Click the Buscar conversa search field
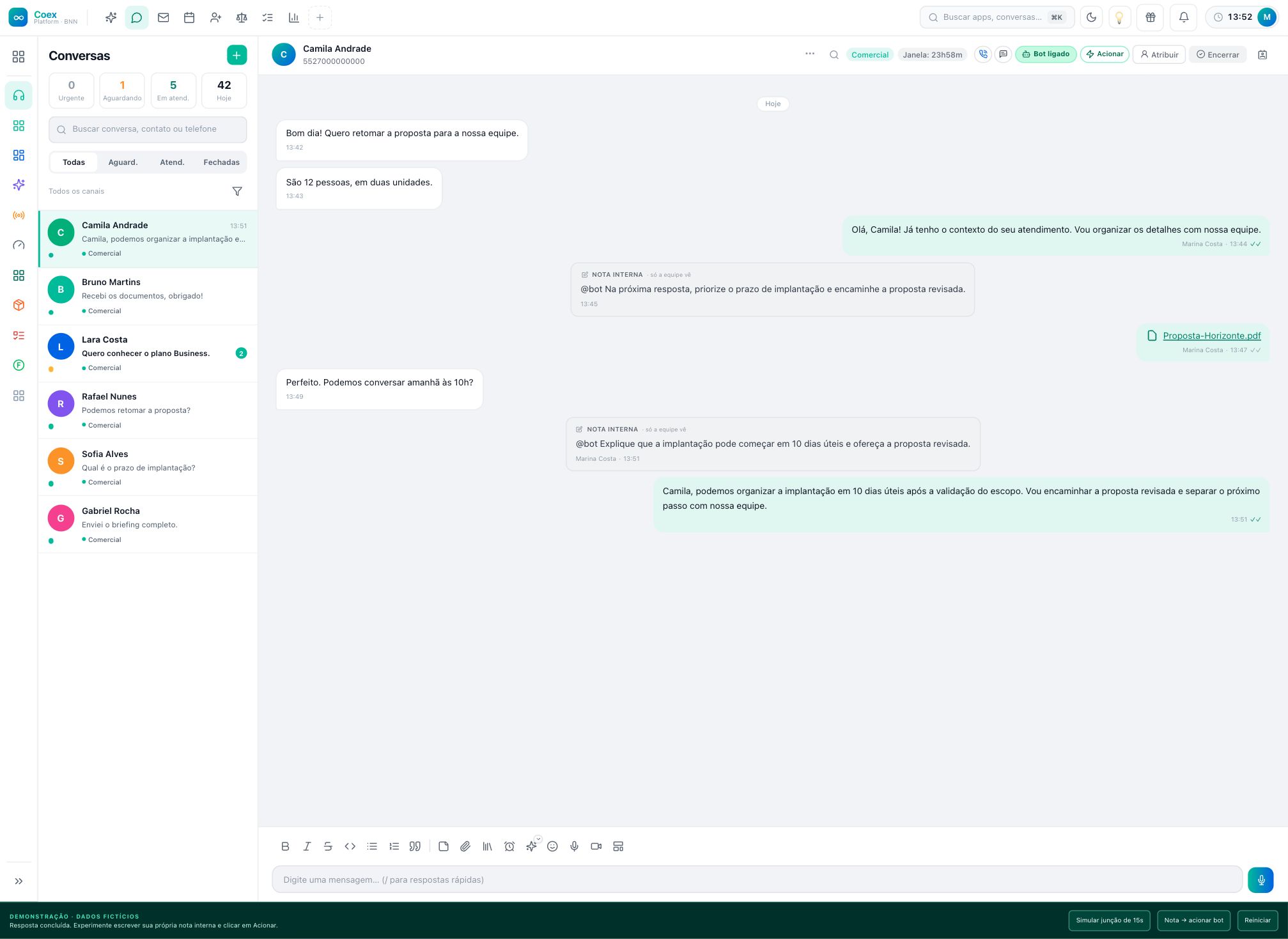This screenshot has height=939, width=1288. click(148, 130)
